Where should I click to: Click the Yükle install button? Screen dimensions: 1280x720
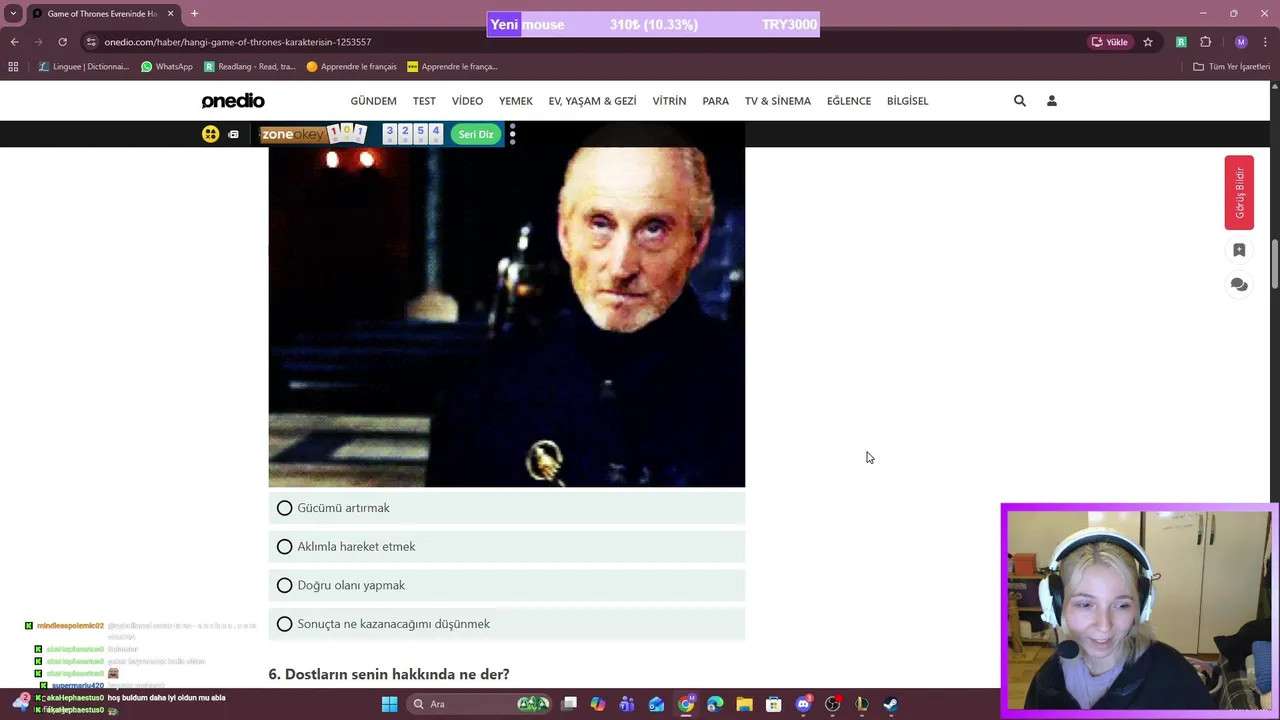pyautogui.click(x=1110, y=42)
